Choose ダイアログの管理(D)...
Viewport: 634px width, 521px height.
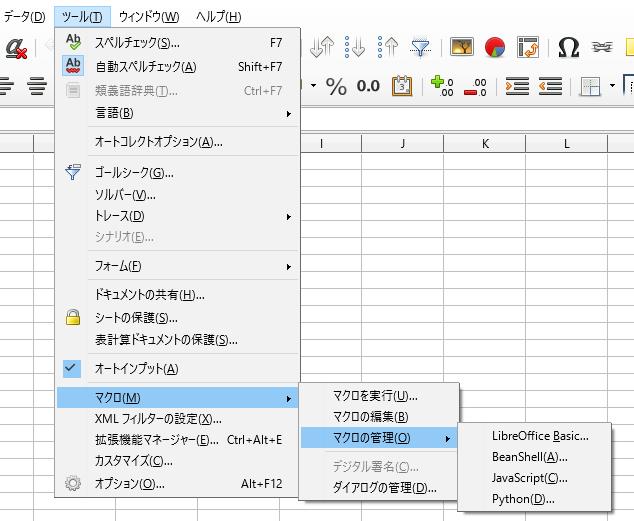[x=379, y=488]
